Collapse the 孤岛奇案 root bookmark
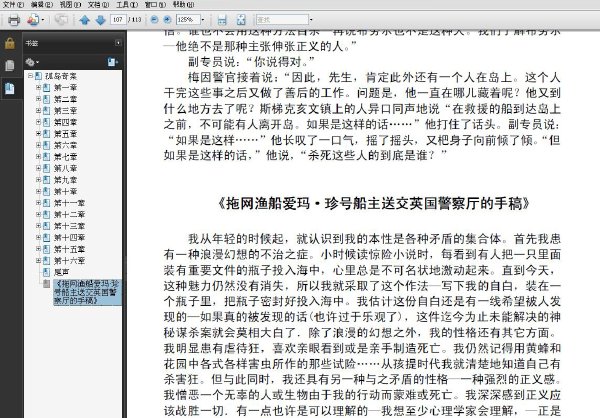The width and height of the screenshot is (600, 418). coord(30,76)
